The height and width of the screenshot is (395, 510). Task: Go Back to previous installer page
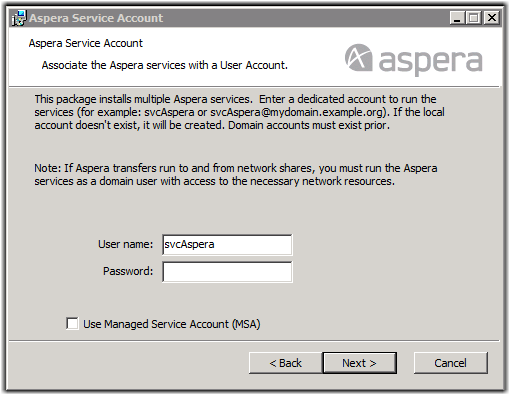286,363
